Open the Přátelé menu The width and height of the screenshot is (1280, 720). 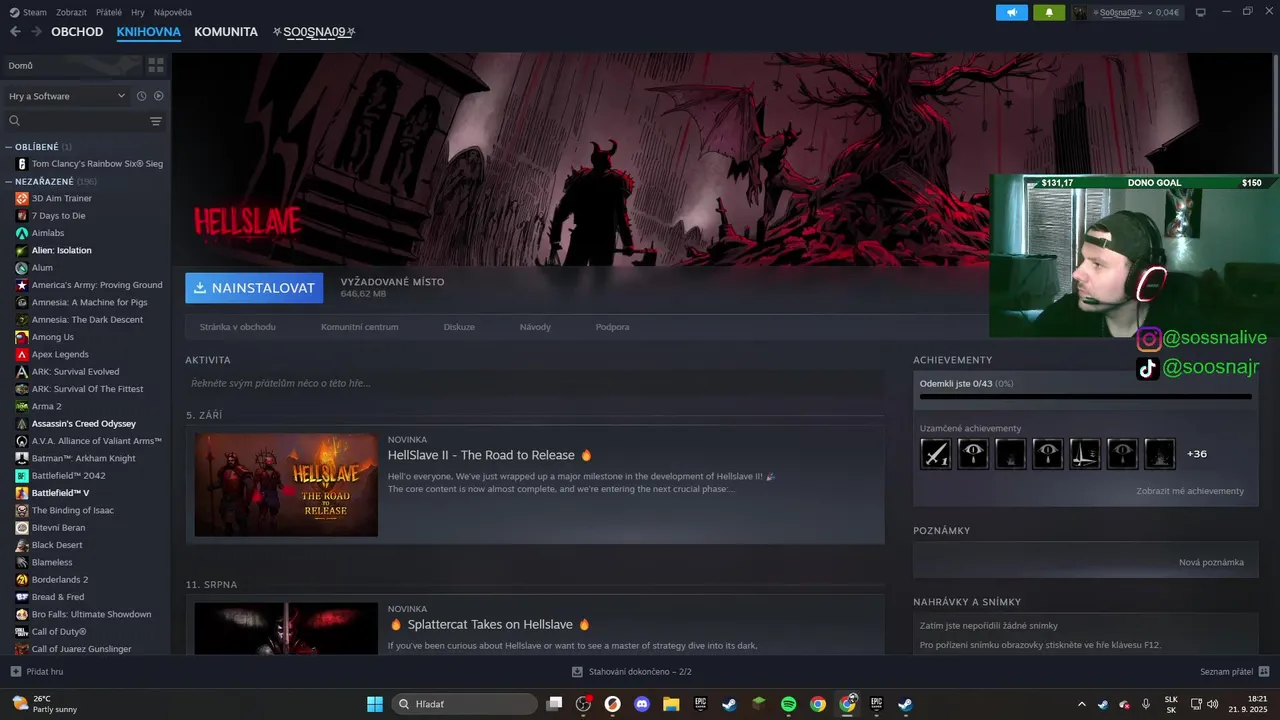pos(109,12)
